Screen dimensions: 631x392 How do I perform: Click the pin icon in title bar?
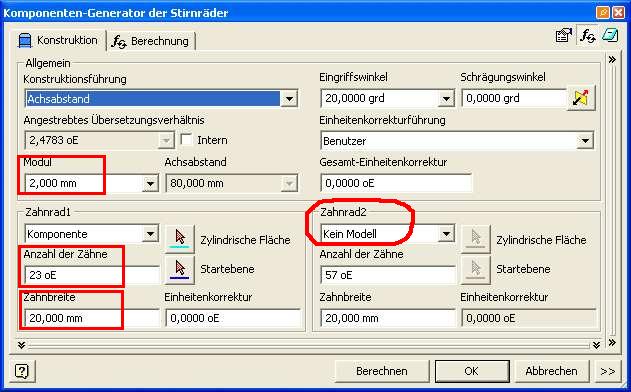603,12
